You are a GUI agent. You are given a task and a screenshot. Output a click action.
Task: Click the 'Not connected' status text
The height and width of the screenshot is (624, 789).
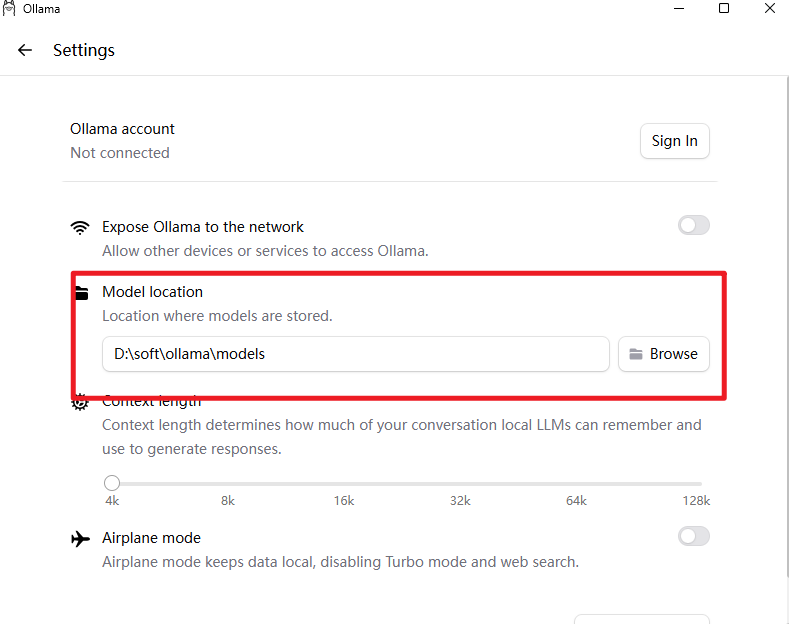pyautogui.click(x=120, y=153)
